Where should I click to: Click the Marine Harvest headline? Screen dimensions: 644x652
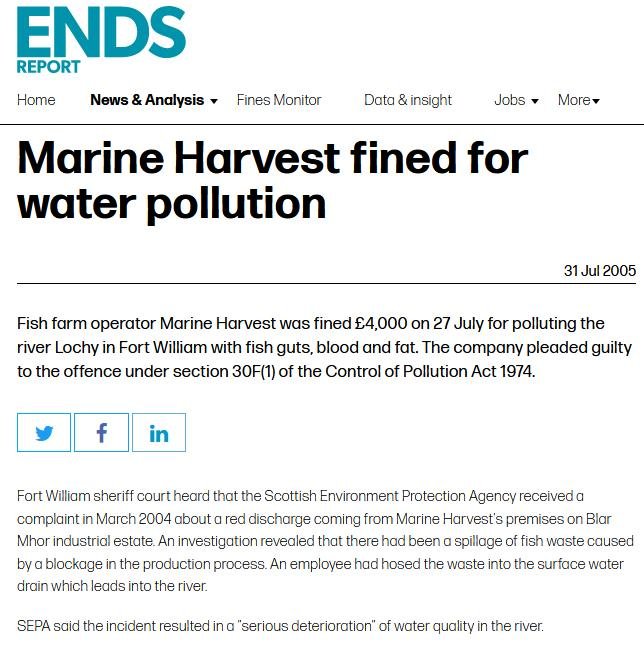click(272, 181)
